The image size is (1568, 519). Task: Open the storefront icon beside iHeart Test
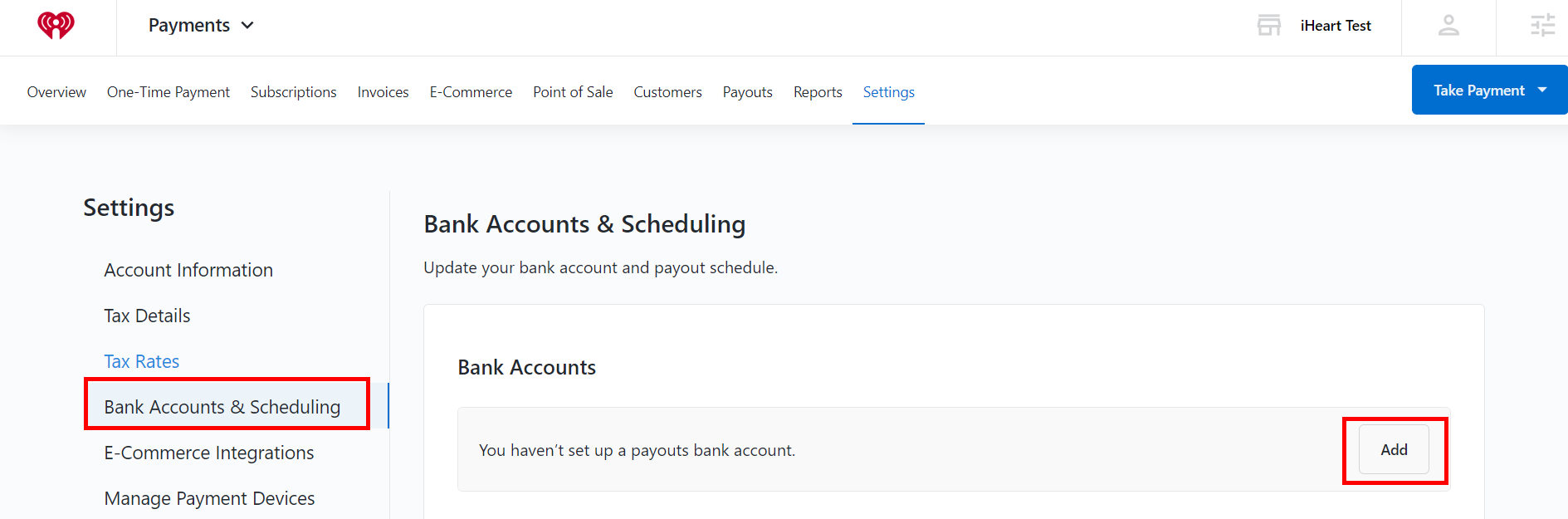point(1268,25)
